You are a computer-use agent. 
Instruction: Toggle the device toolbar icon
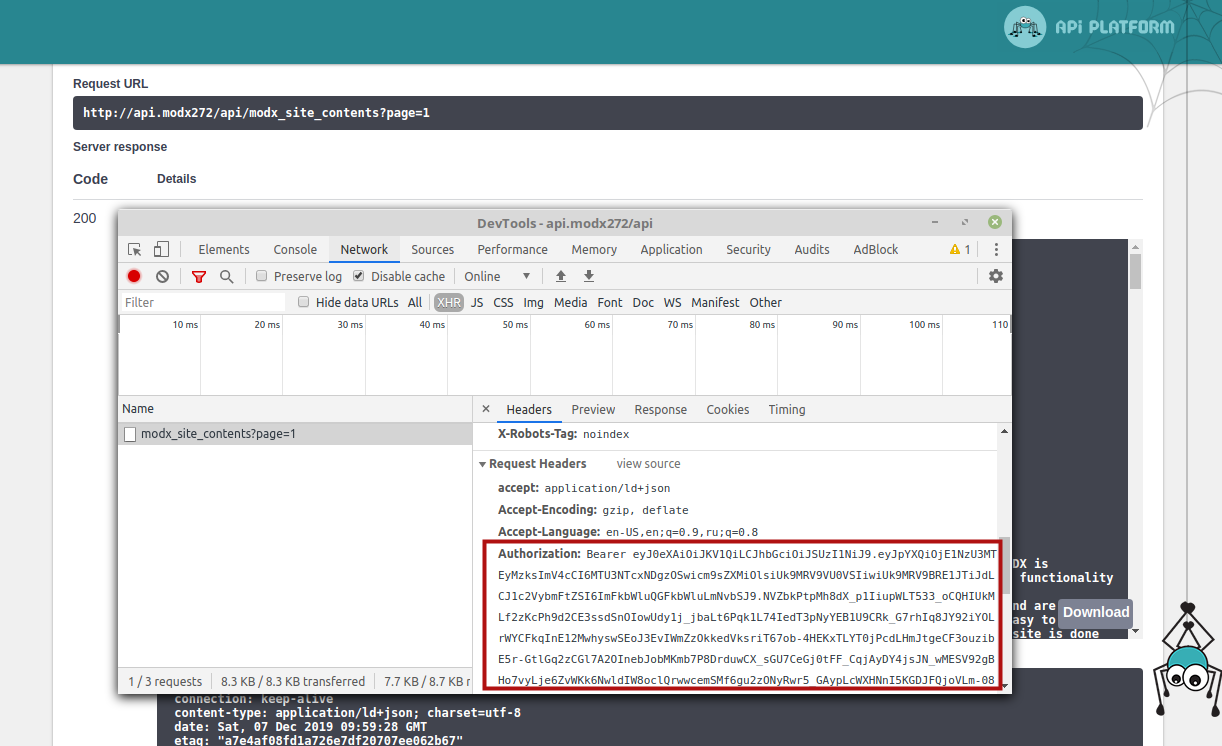pos(161,249)
